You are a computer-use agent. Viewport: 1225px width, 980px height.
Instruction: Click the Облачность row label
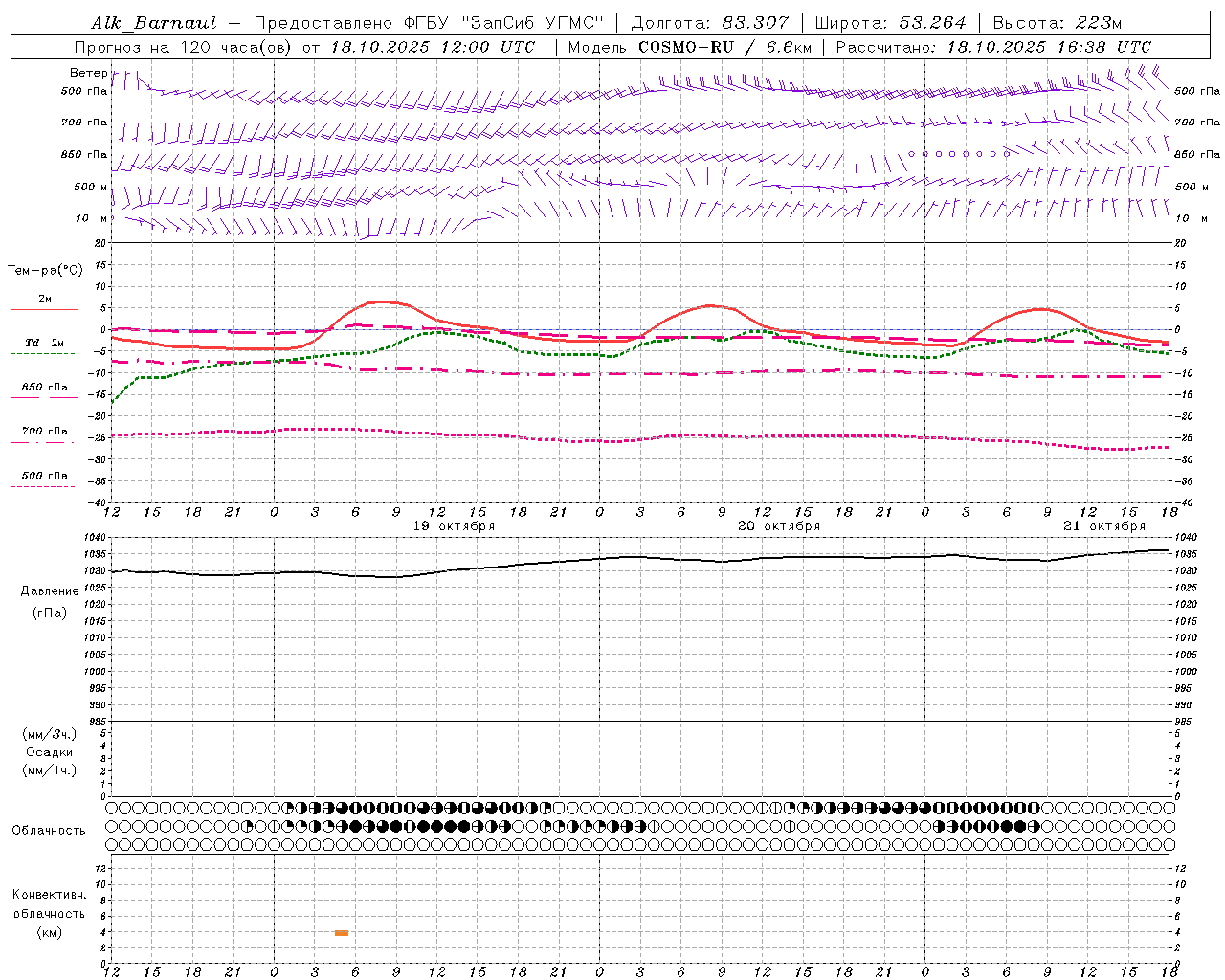(x=49, y=831)
